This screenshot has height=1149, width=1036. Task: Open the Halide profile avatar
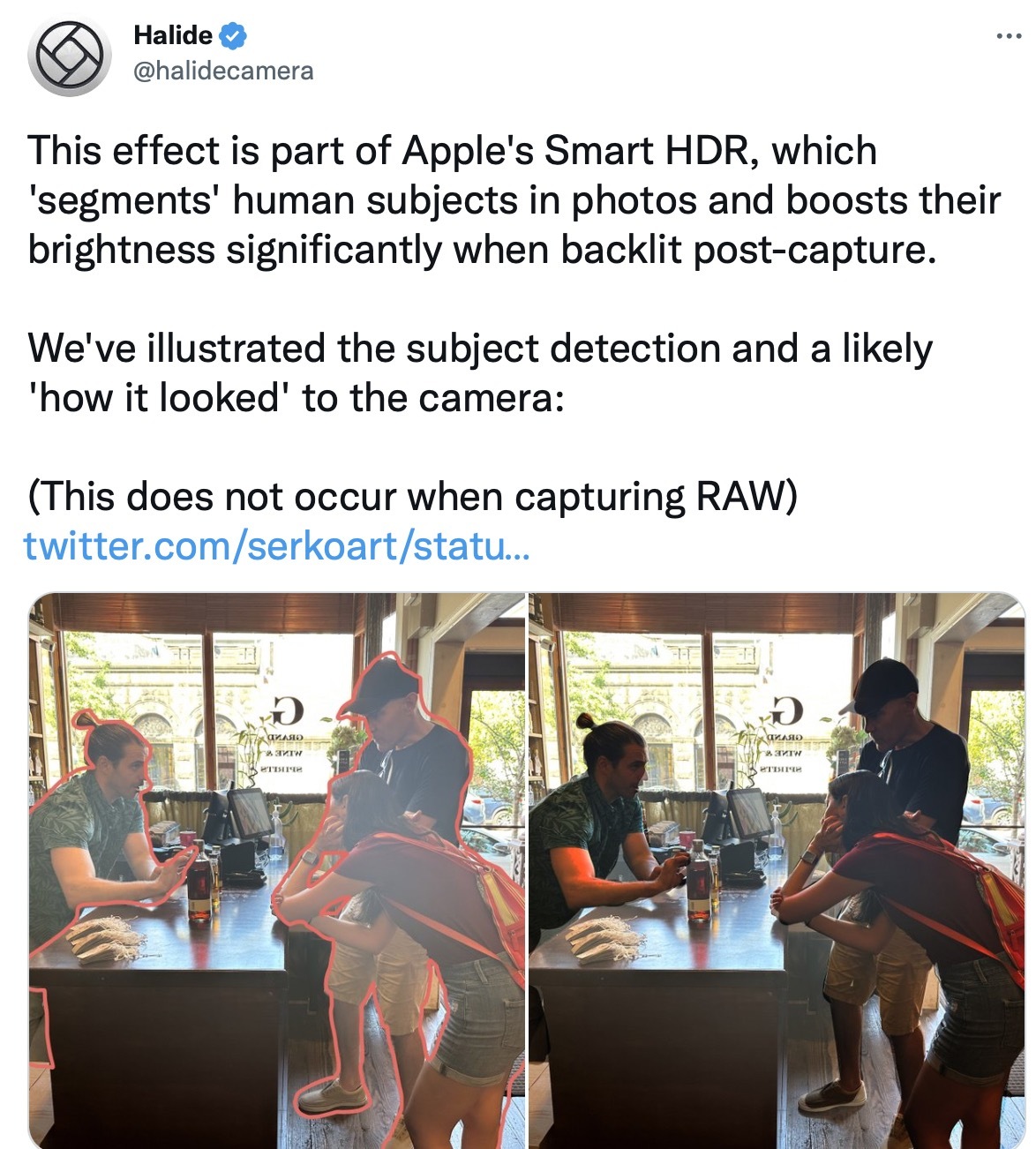click(x=71, y=55)
